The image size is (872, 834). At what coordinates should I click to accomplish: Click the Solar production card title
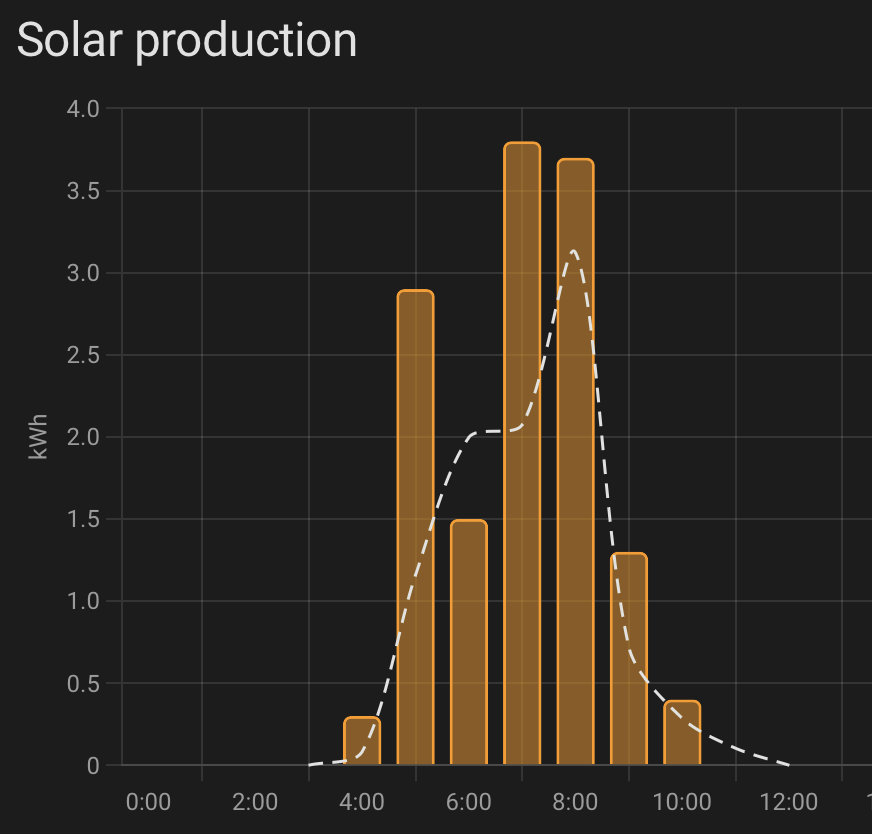[187, 41]
